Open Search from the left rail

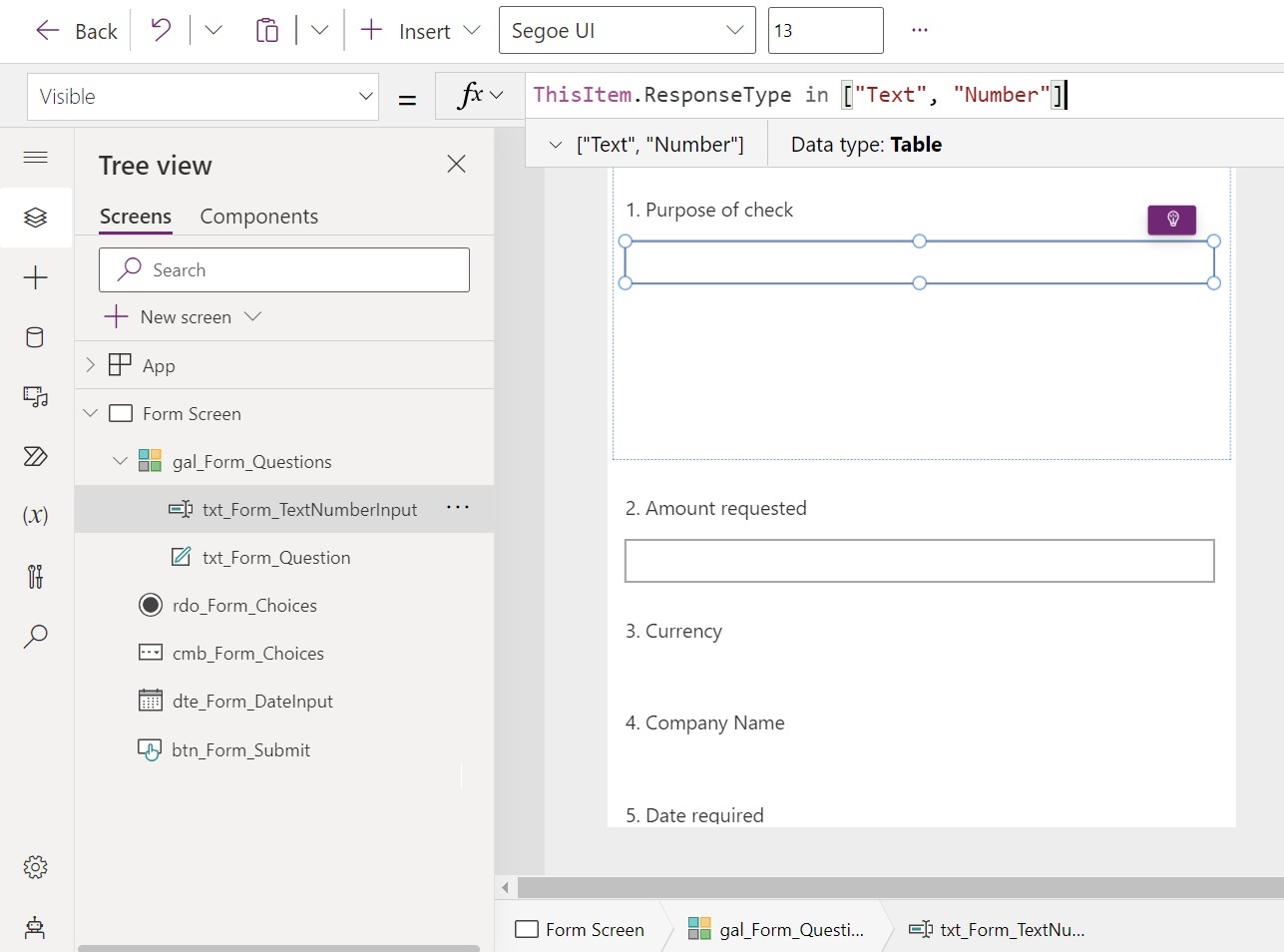(35, 636)
